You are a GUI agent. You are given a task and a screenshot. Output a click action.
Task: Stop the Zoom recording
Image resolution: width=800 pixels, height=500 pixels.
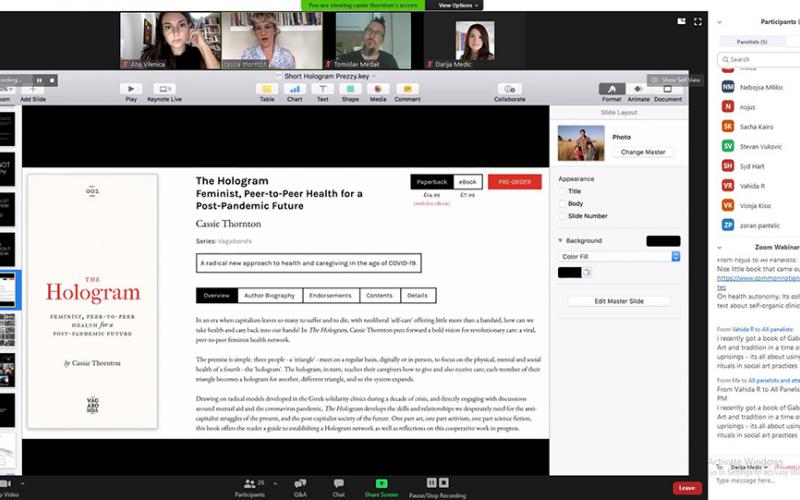coord(444,483)
